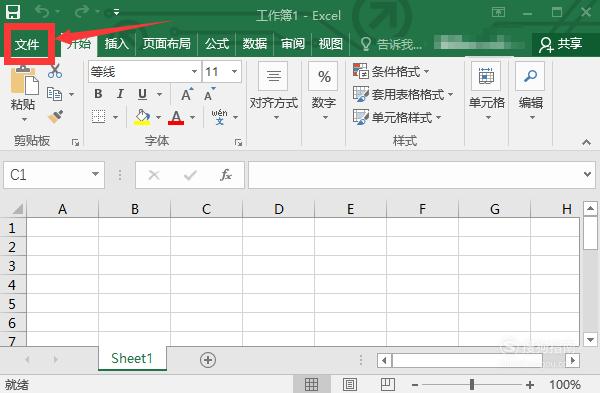Open the 编辑 (Editing) magnifier group button

pyautogui.click(x=531, y=91)
